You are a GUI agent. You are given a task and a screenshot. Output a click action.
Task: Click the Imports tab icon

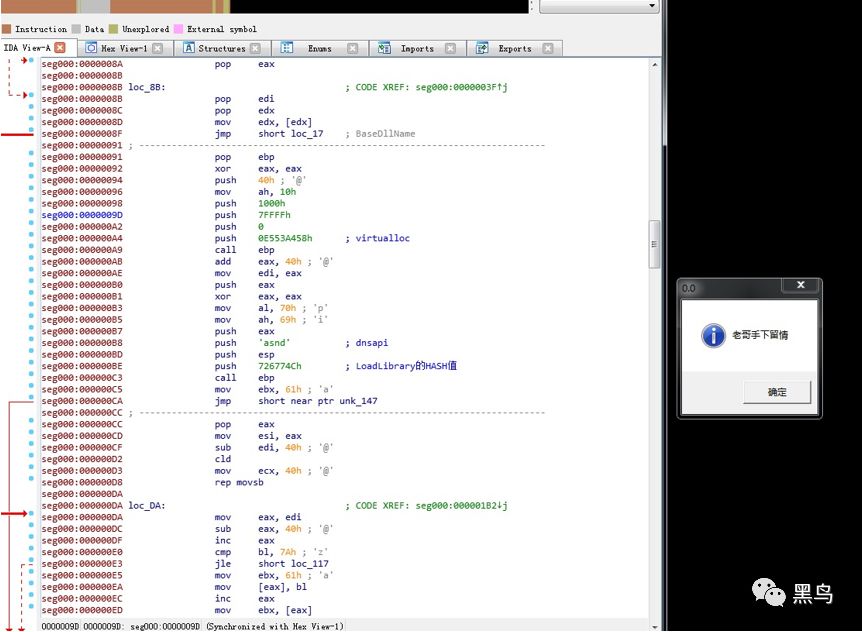384,48
